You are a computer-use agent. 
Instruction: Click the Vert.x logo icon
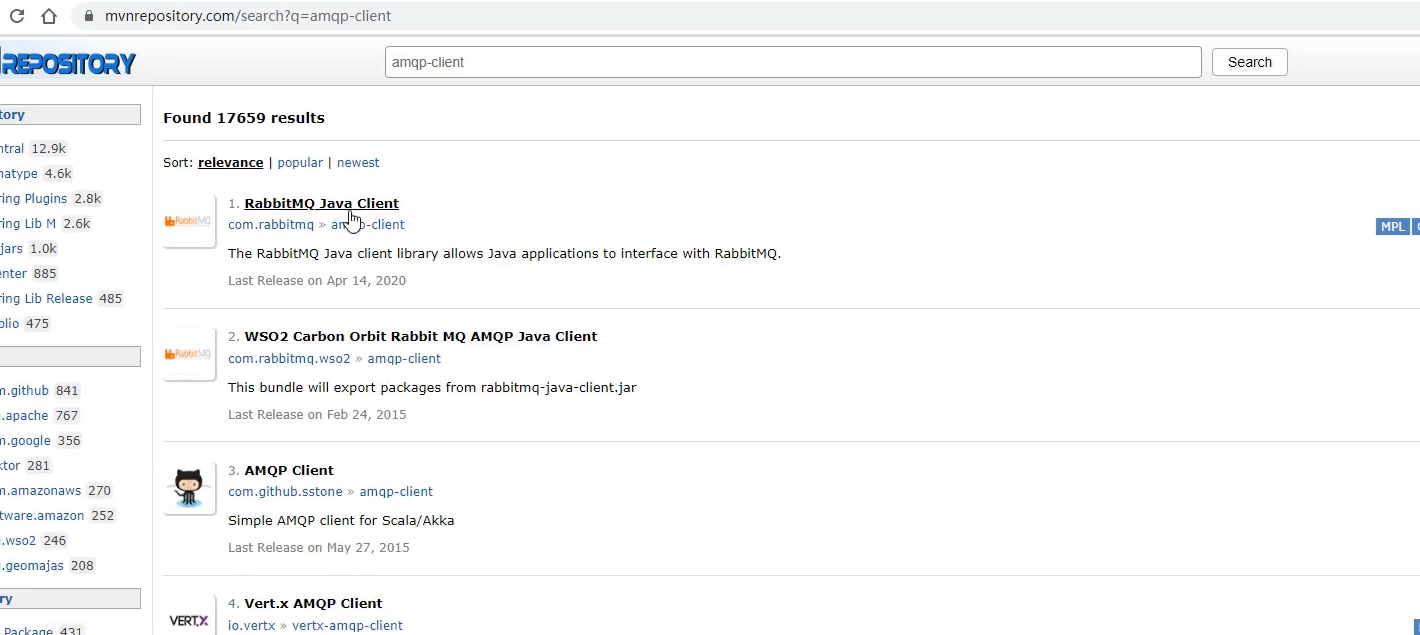(x=188, y=620)
